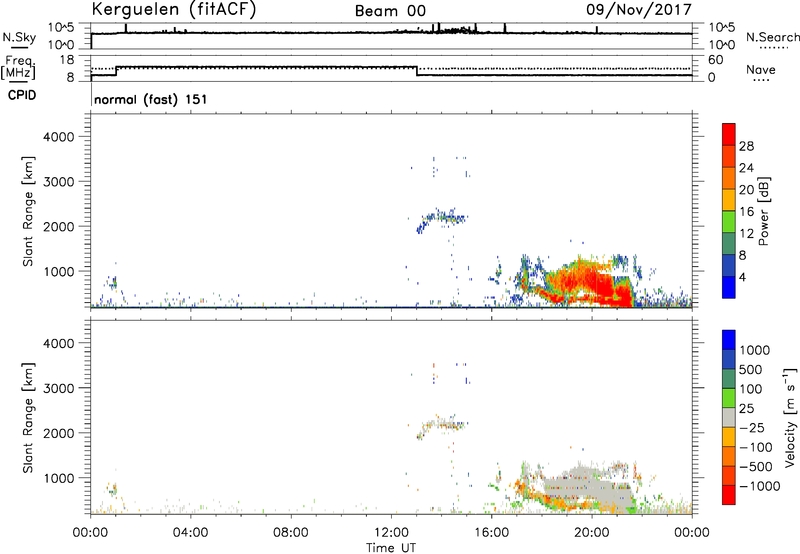Click the 'Freq. [MHz]' axis label

[x=18, y=68]
